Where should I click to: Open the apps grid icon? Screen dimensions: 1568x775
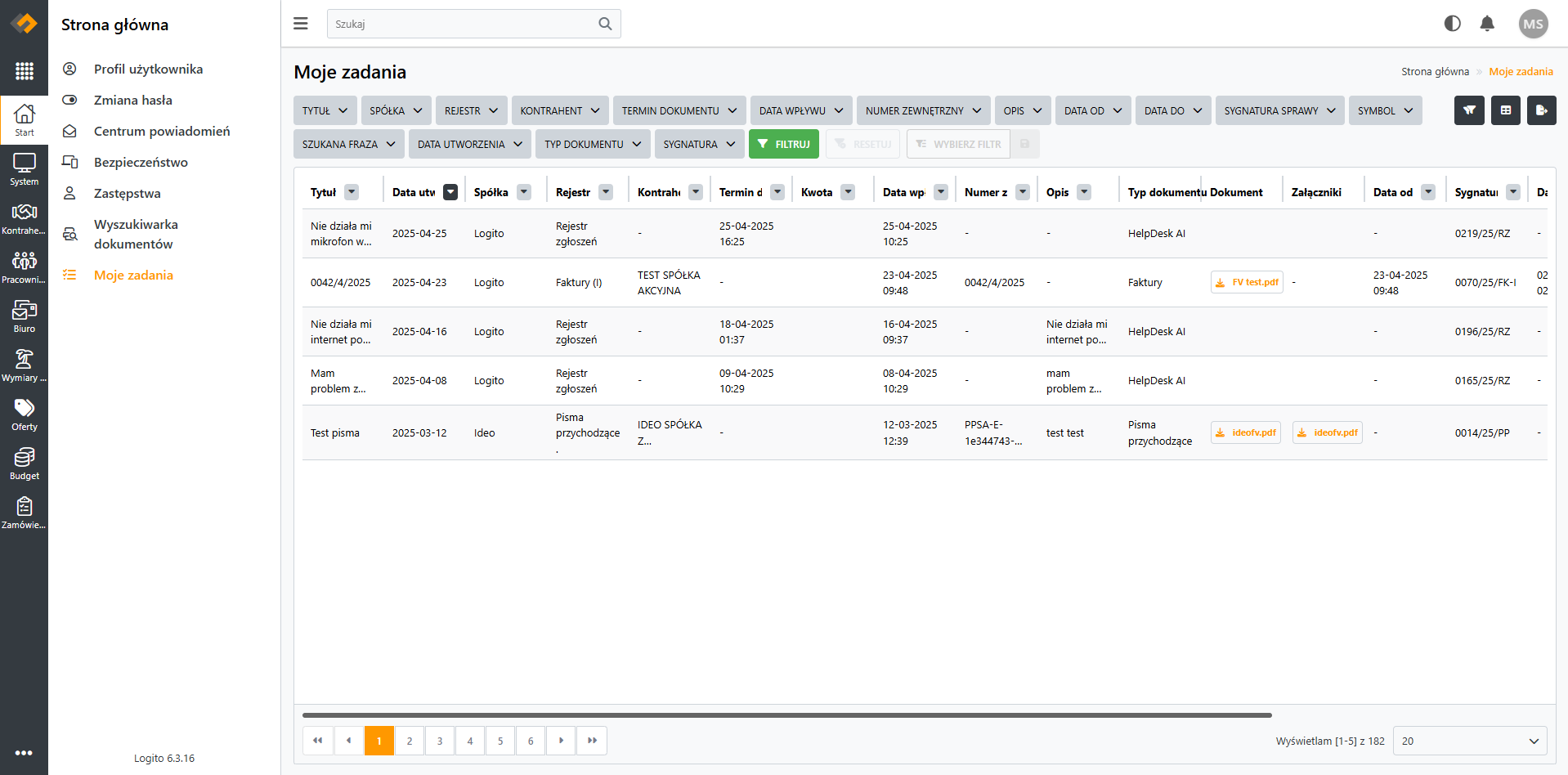tap(25, 71)
